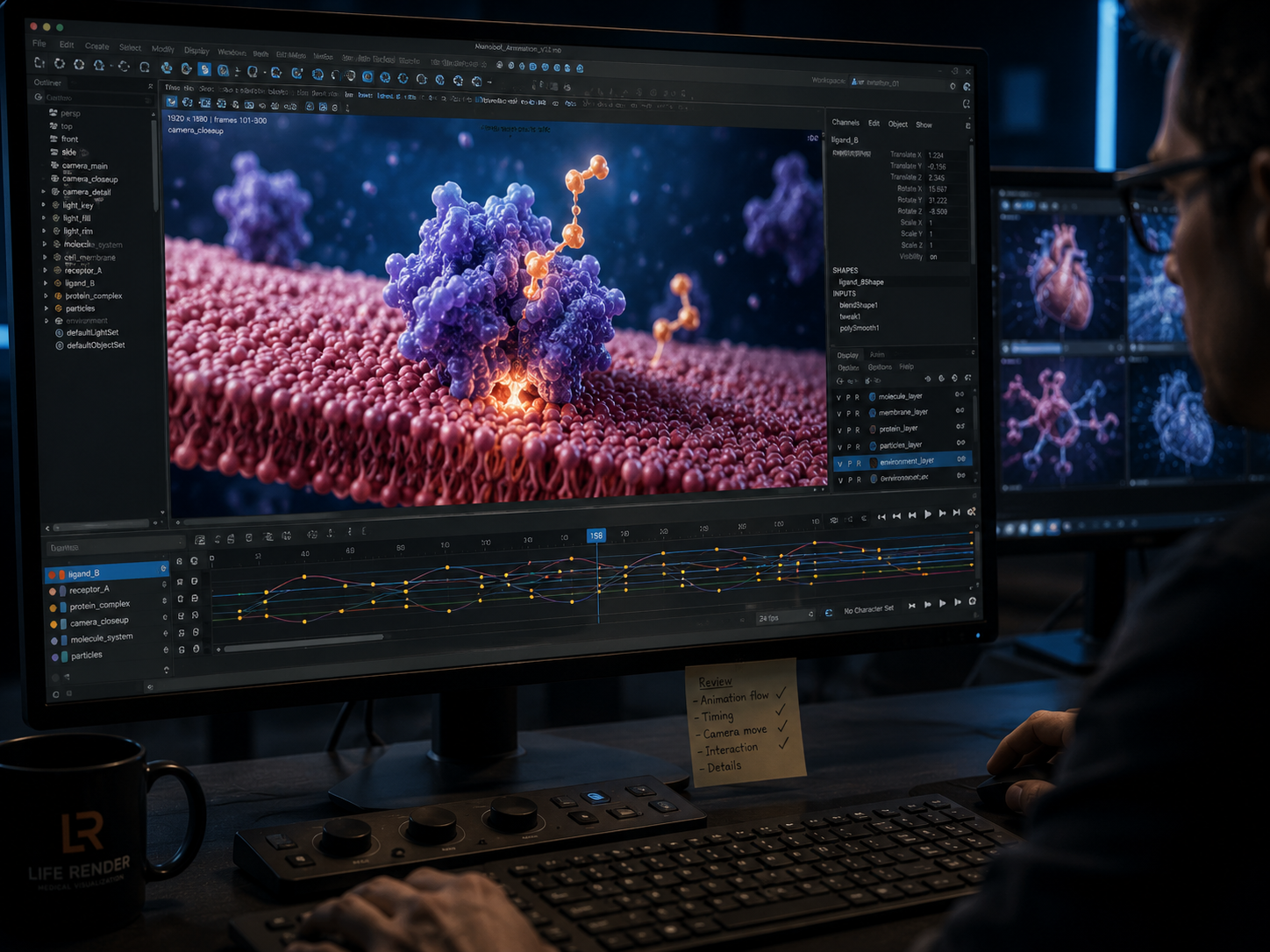Toggle the P flag on environment_layer
This screenshot has width=1270, height=952.
(848, 463)
